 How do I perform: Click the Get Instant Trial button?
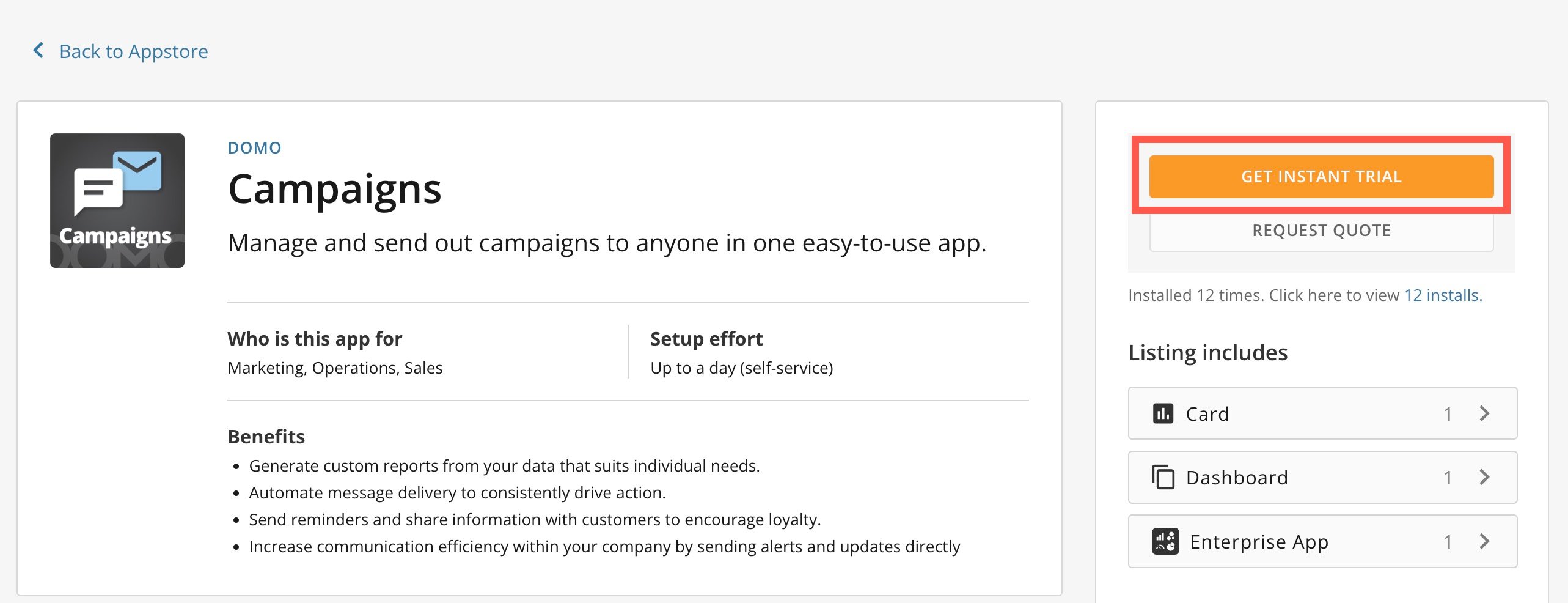tap(1321, 177)
